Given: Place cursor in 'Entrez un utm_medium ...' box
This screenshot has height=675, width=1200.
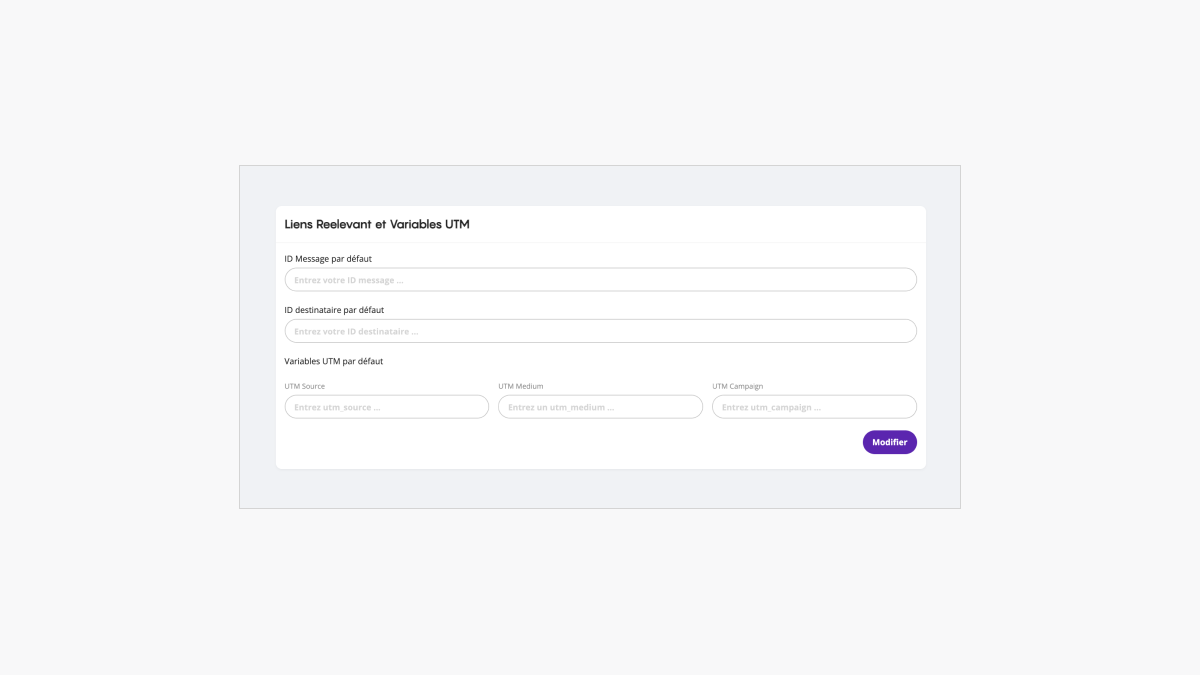Looking at the screenshot, I should [x=561, y=407].
